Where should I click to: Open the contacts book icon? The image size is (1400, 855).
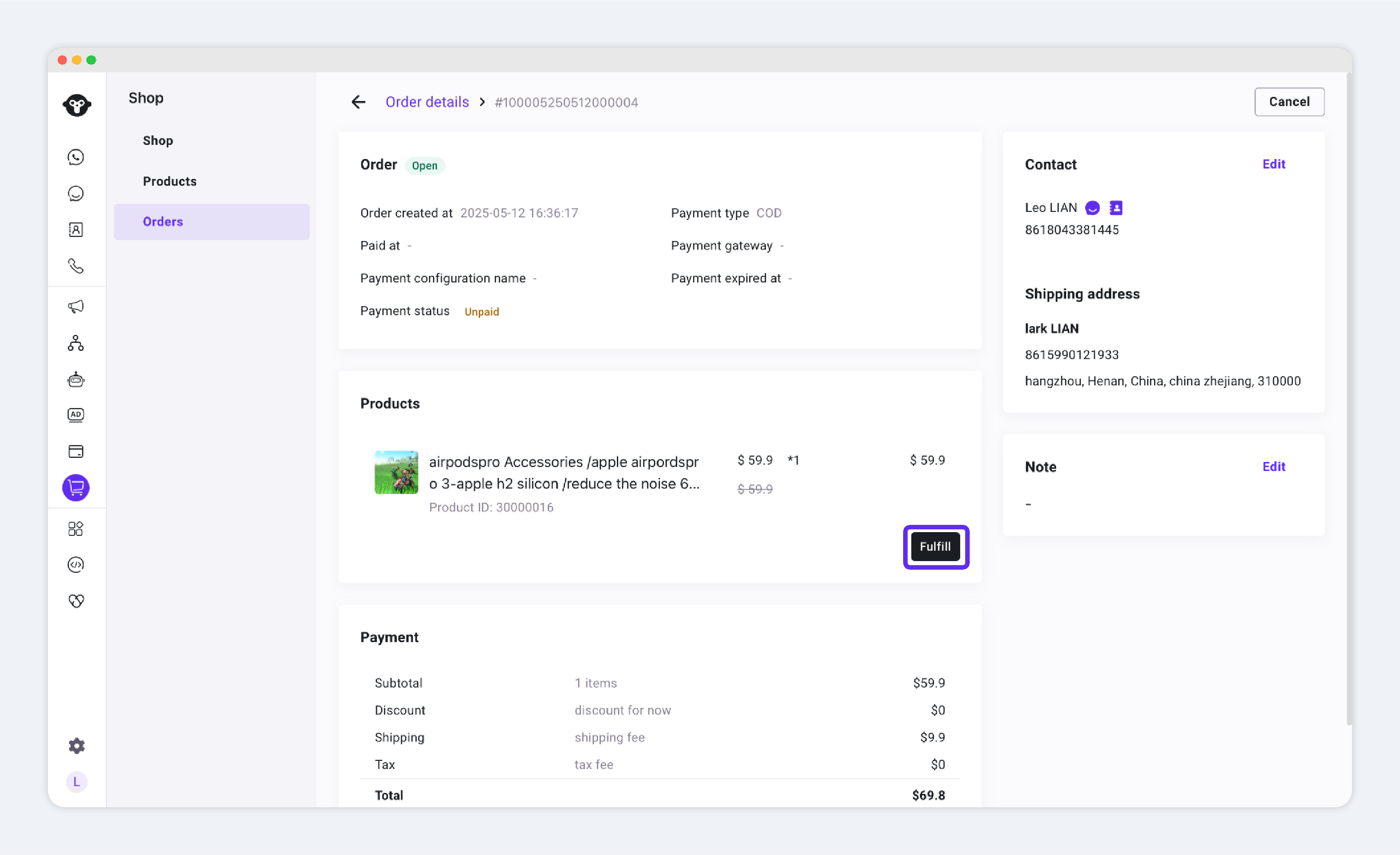(76, 230)
